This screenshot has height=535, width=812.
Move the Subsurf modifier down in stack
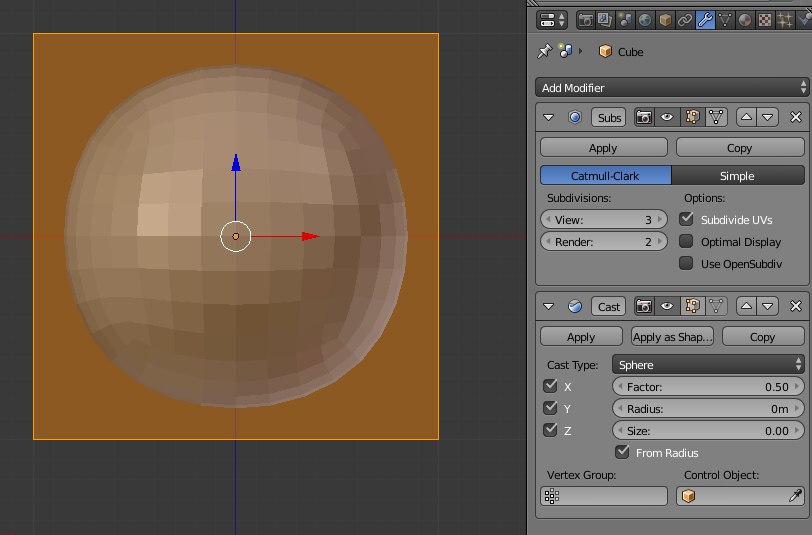point(768,117)
